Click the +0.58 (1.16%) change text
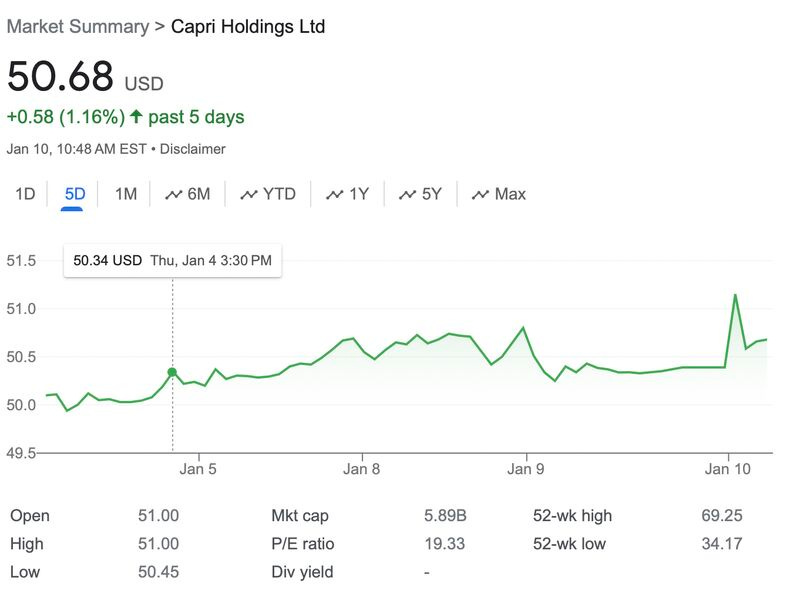Image resolution: width=800 pixels, height=601 pixels. [x=66, y=117]
